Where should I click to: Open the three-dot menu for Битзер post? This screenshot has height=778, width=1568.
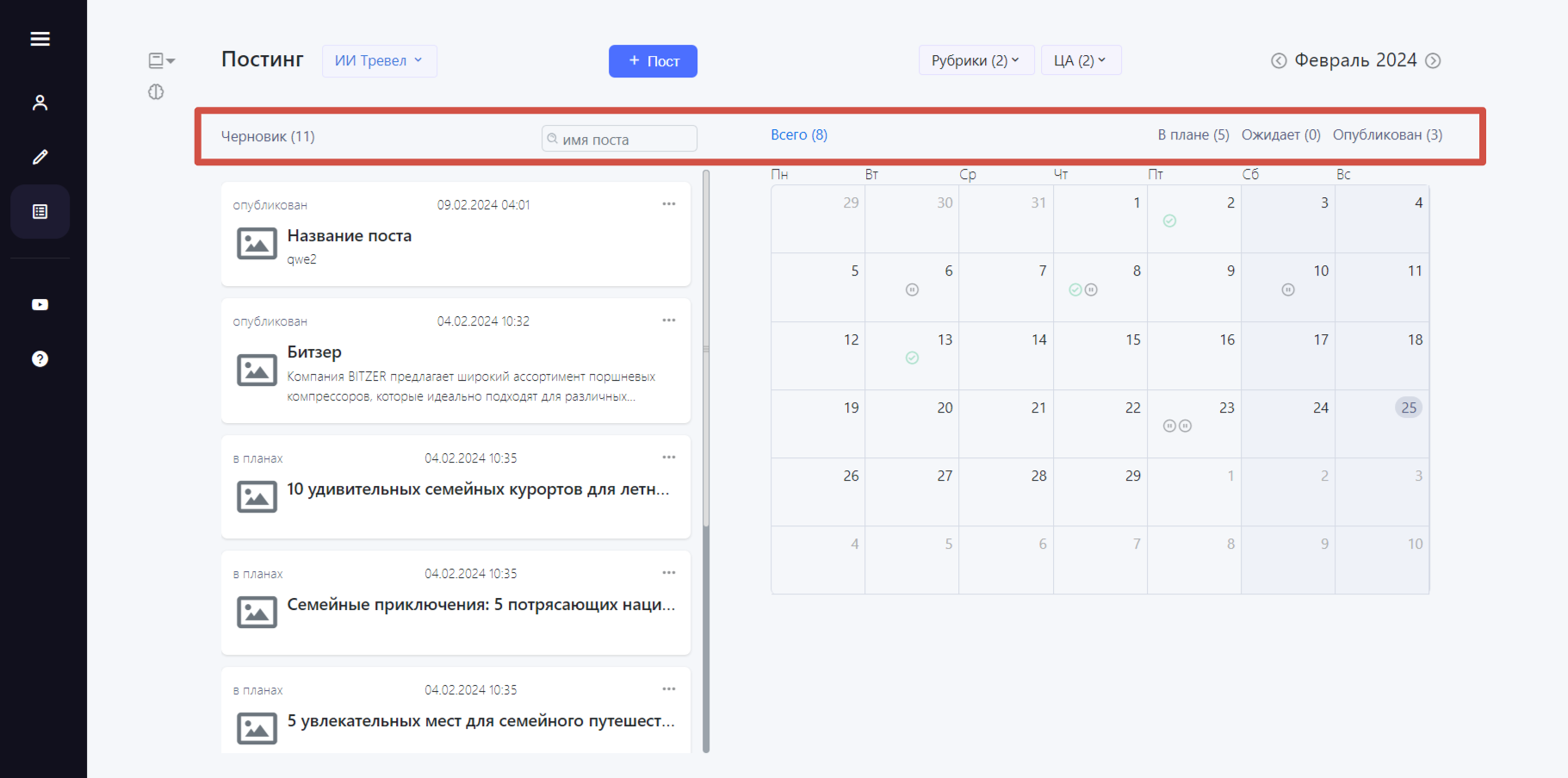pyautogui.click(x=669, y=321)
